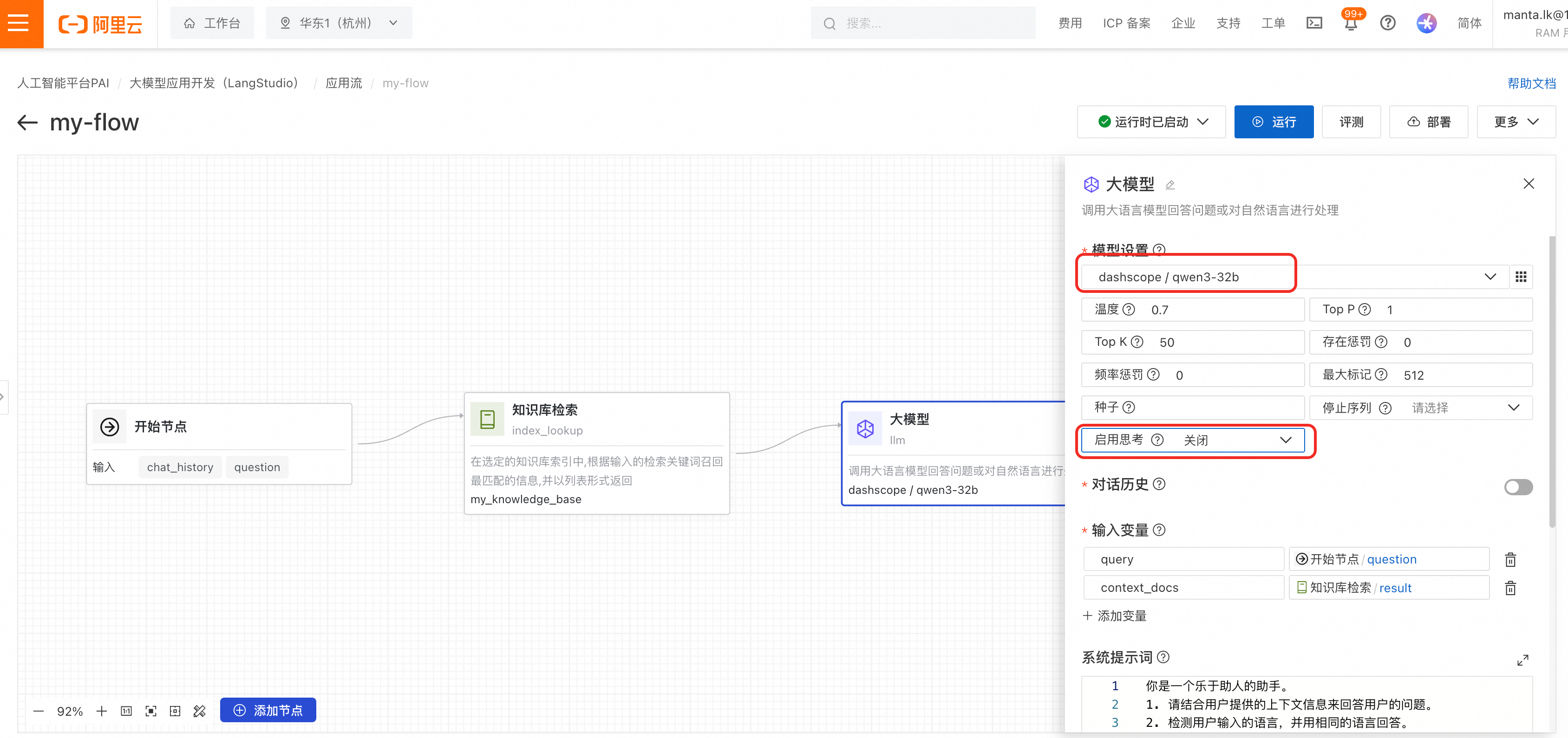The width and height of the screenshot is (1568, 738).
Task: Open the hamburger navigation menu
Action: [x=21, y=23]
